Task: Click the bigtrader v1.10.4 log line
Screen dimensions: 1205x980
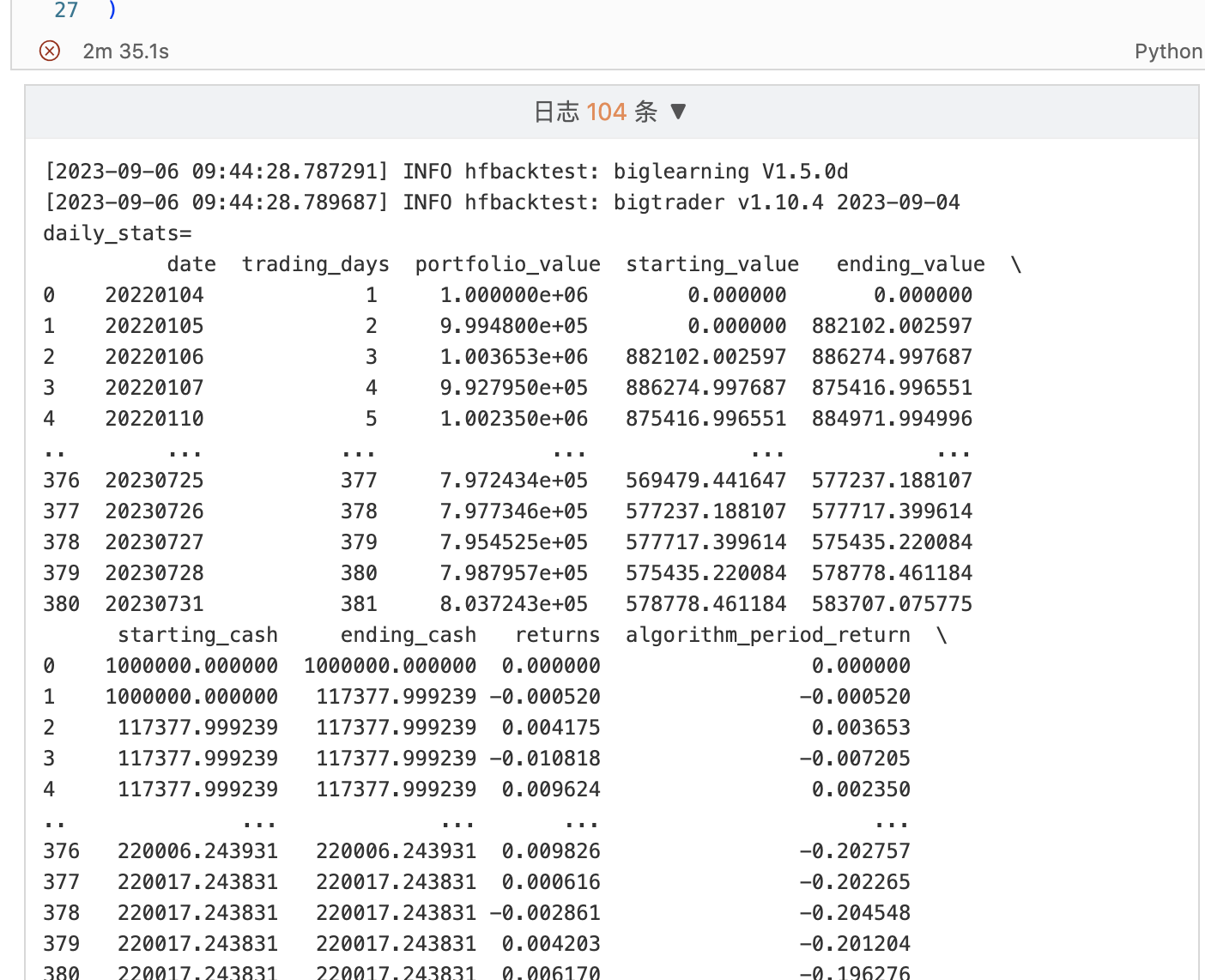Action: [x=501, y=203]
